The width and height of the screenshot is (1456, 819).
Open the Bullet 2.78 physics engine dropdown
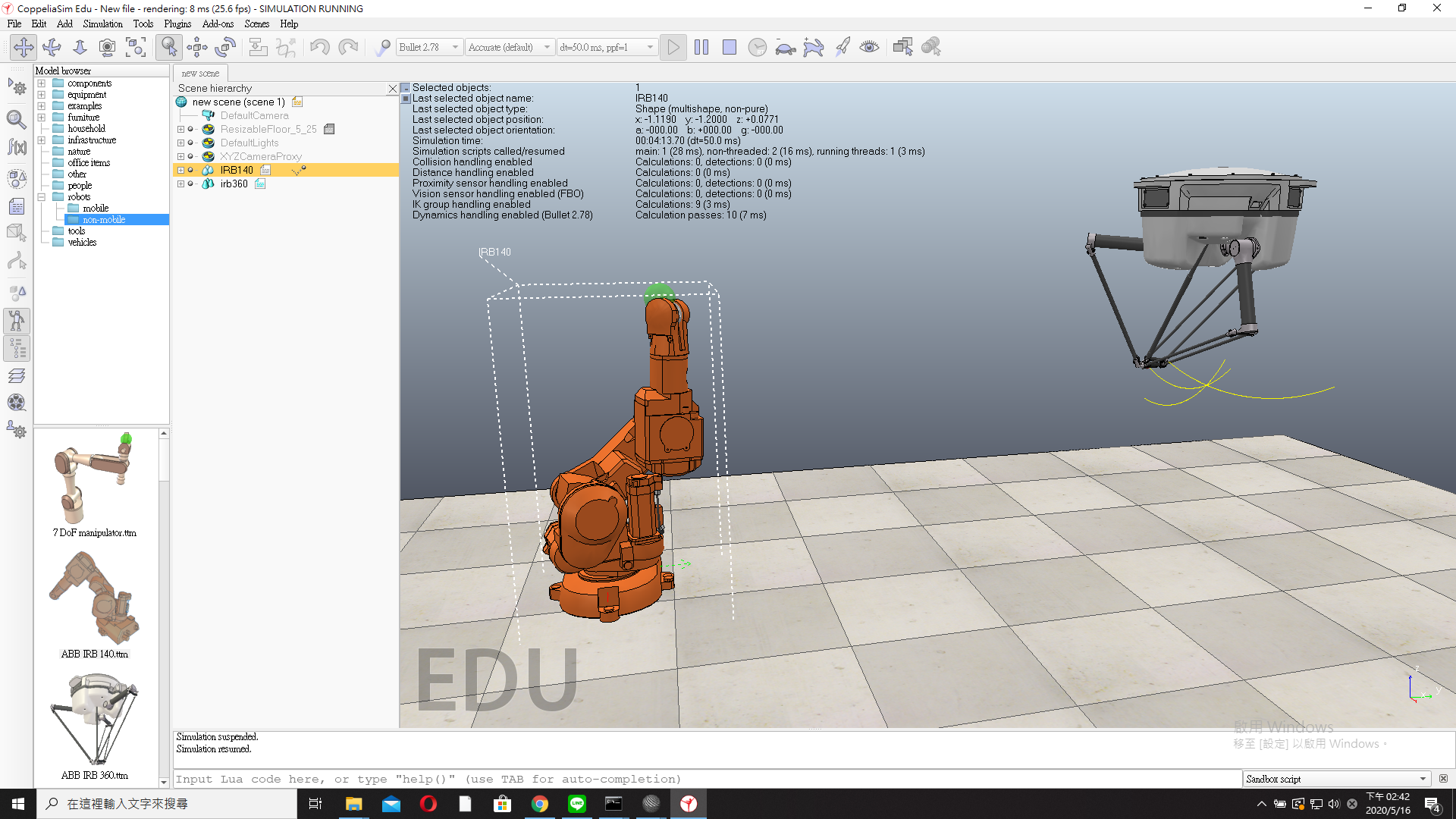coord(429,47)
